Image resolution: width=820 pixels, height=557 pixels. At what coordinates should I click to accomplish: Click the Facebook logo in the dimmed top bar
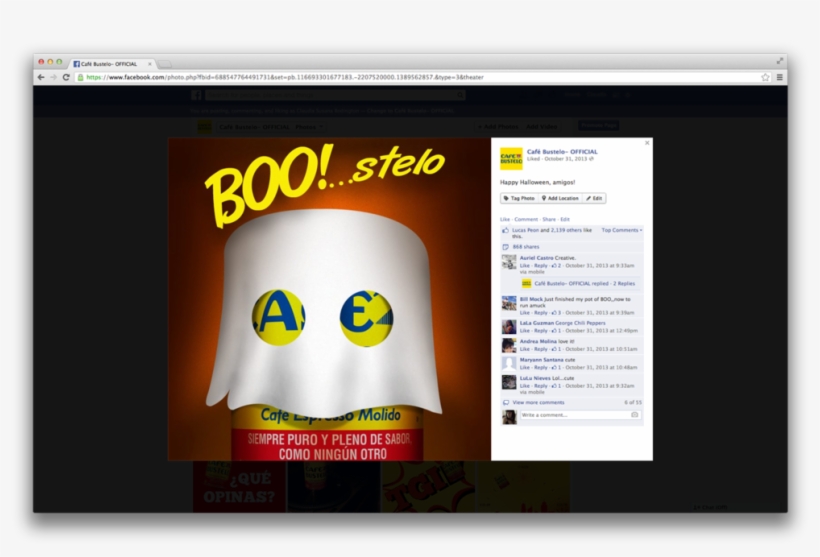(196, 95)
